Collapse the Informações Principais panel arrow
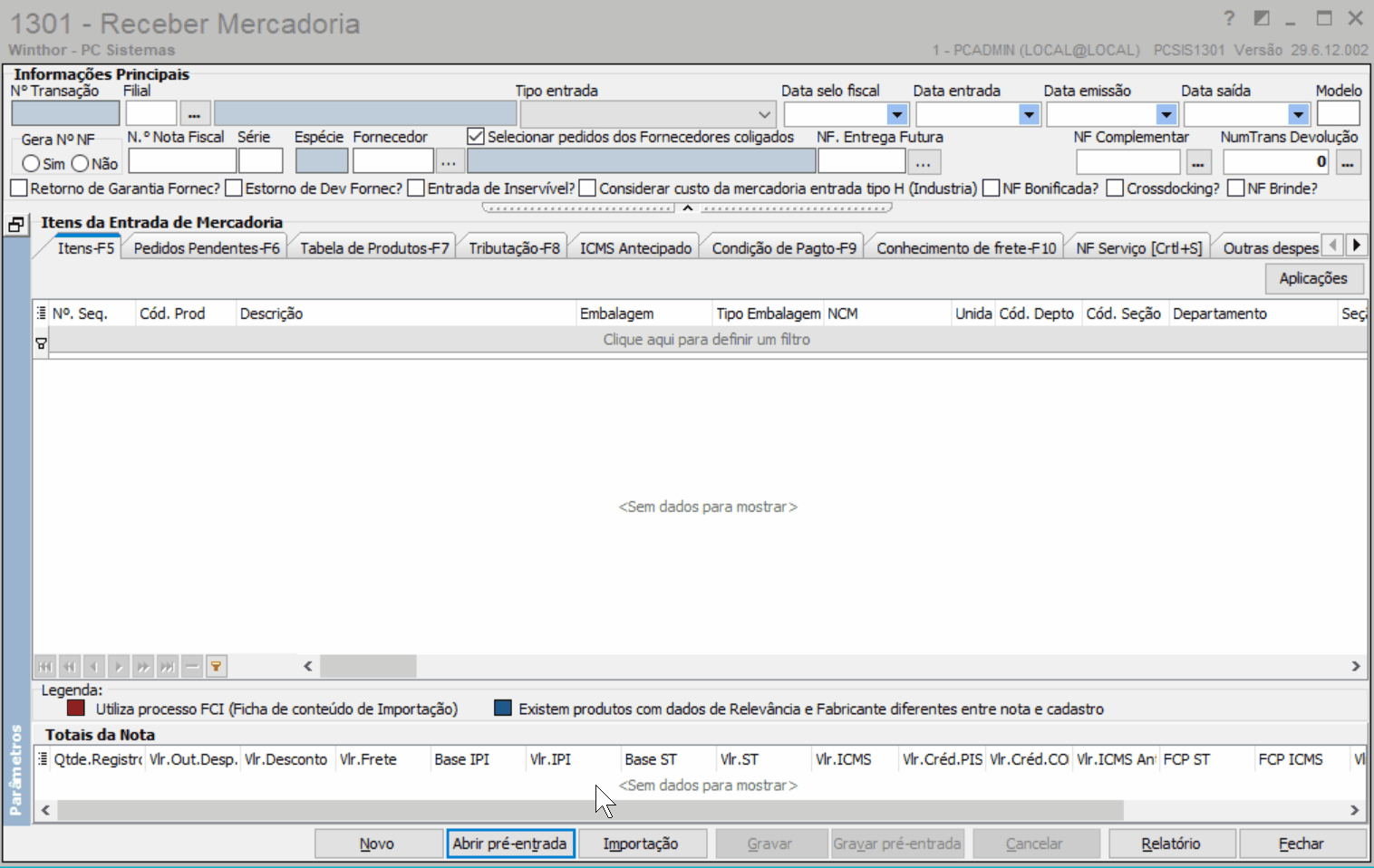The width and height of the screenshot is (1374, 868). (688, 207)
